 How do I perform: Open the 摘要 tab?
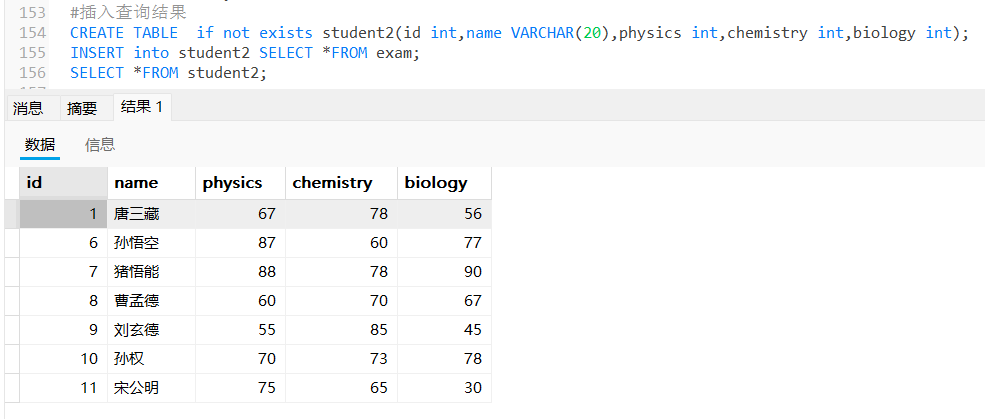click(82, 108)
